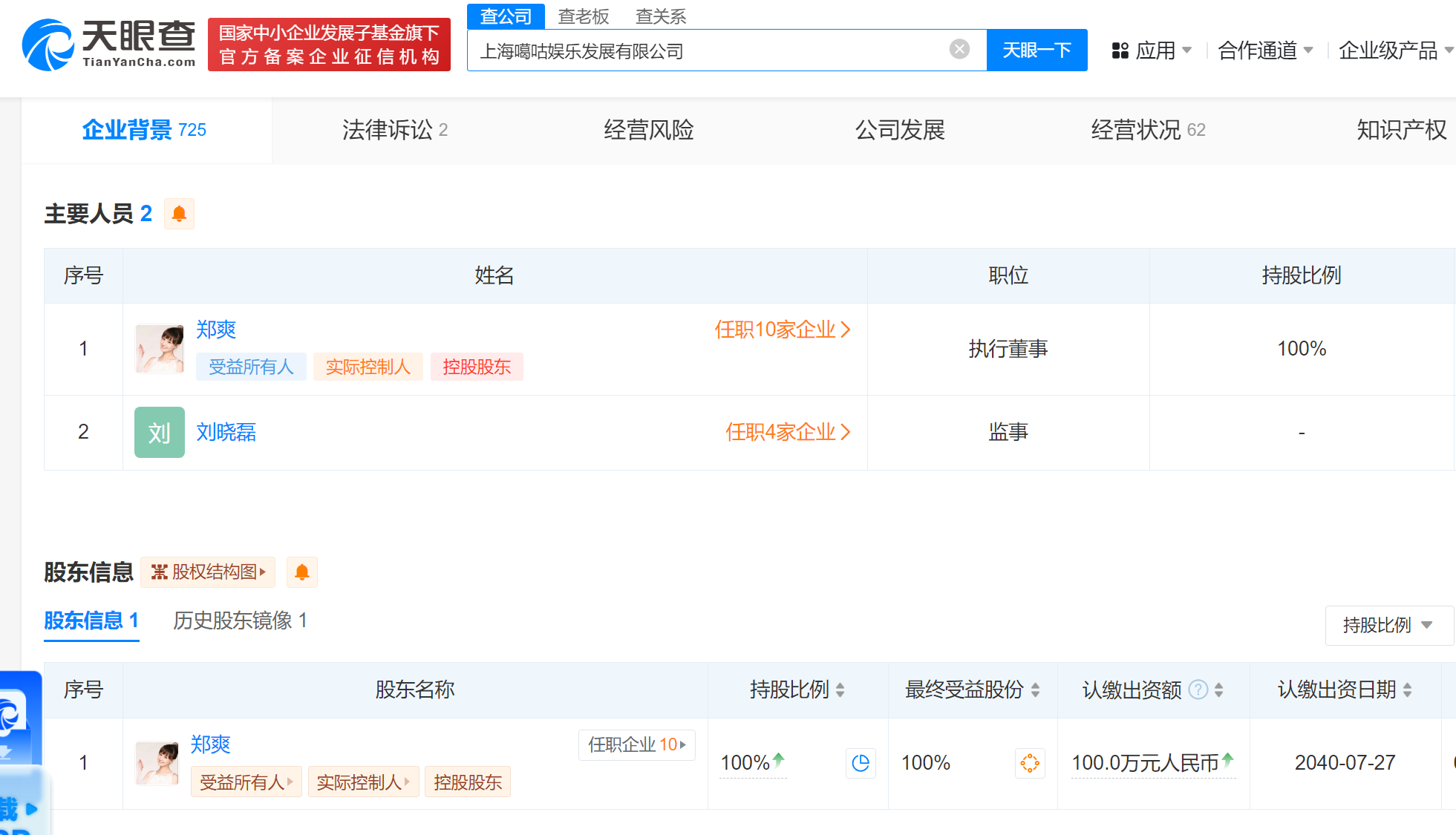Viewport: 1456px width, 835px height.
Task: Open the 经营风险 tab
Action: click(648, 130)
